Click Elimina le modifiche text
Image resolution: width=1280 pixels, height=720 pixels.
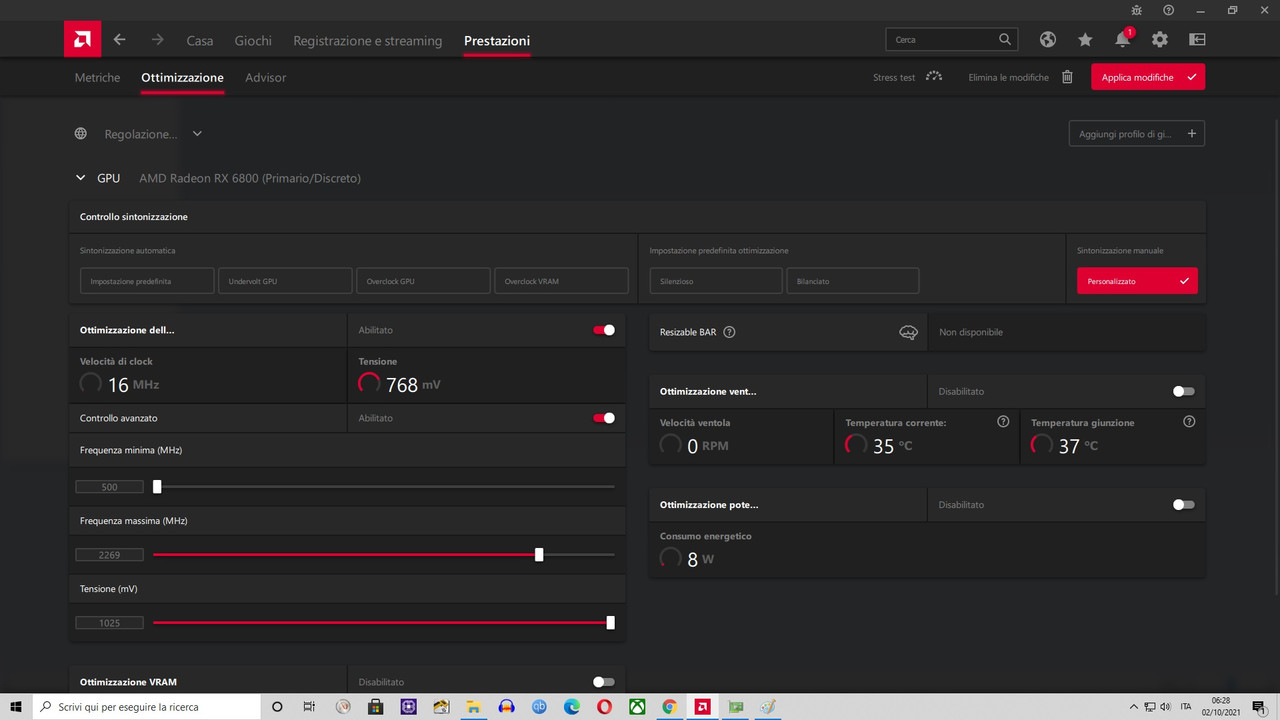(1009, 77)
